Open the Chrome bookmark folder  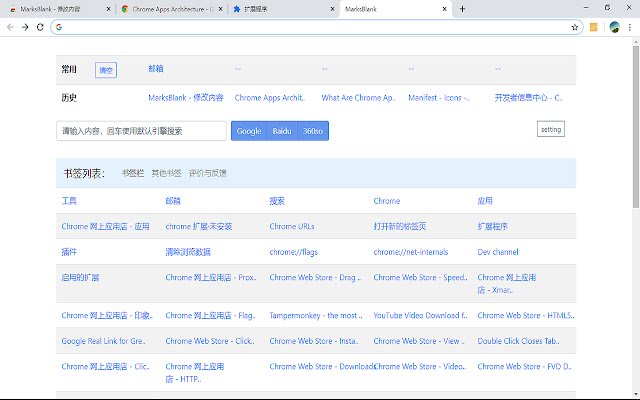[x=387, y=201]
